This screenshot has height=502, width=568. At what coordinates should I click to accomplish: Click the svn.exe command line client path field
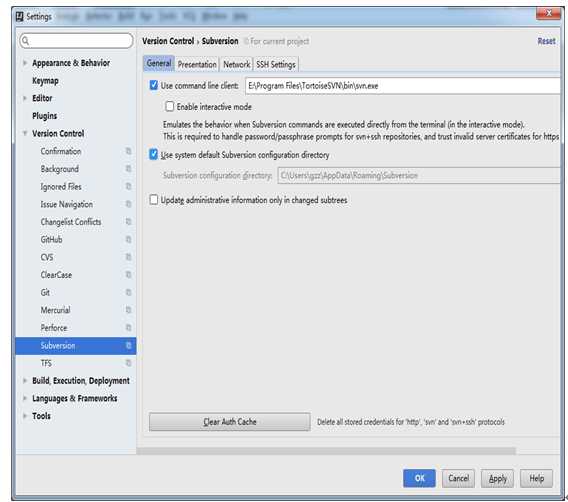pyautogui.click(x=403, y=86)
